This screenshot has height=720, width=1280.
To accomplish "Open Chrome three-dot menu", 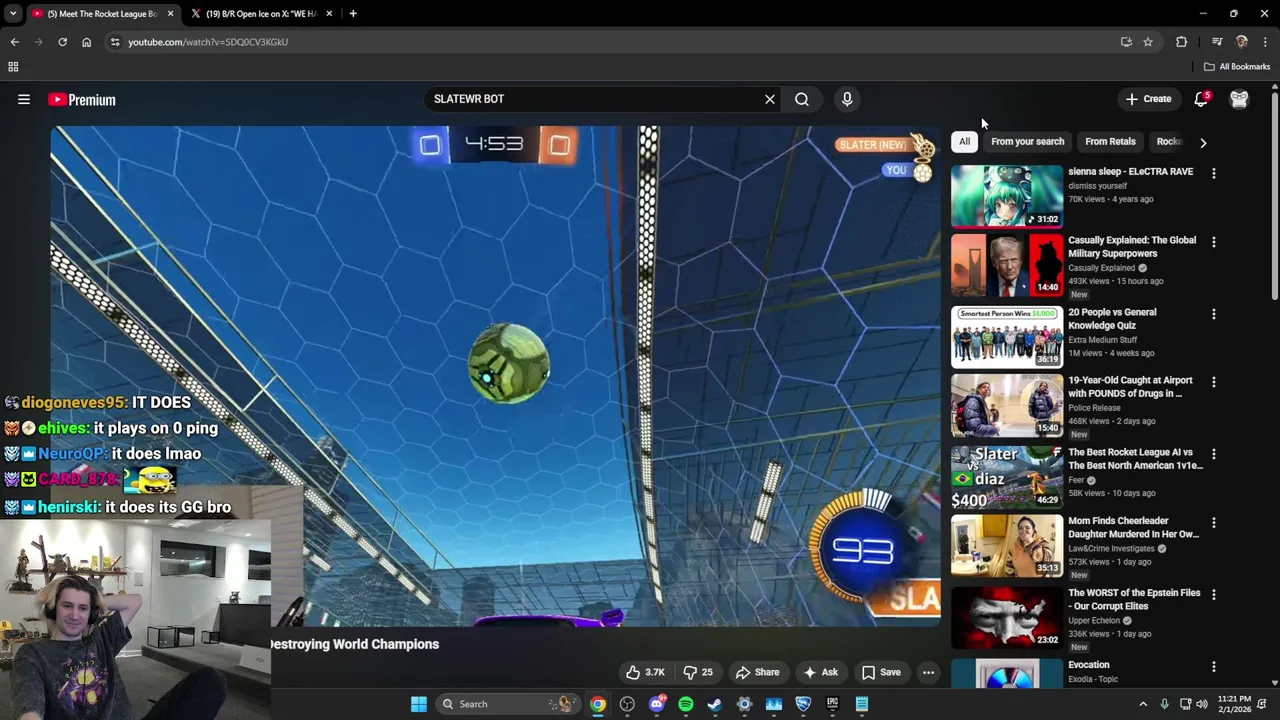I will pyautogui.click(x=1266, y=42).
